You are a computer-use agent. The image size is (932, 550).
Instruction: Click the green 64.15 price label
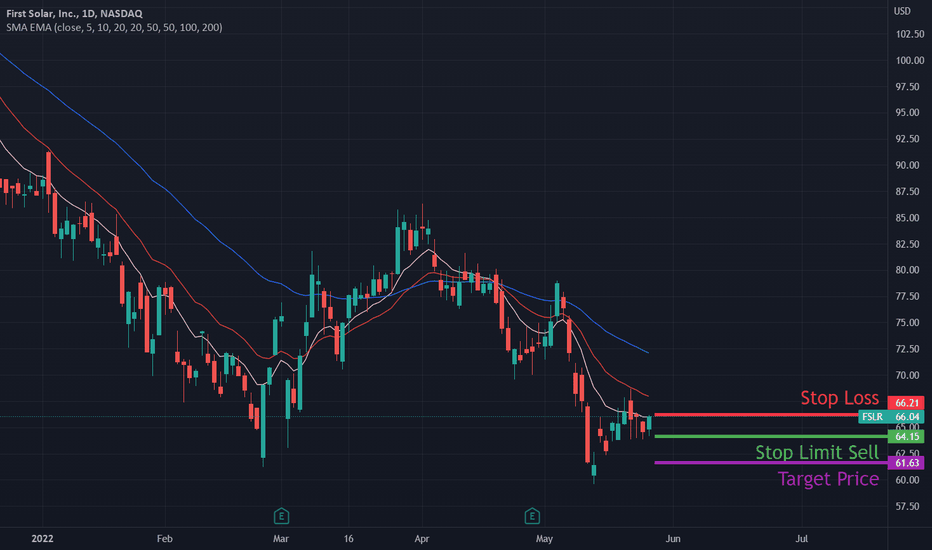tap(906, 436)
